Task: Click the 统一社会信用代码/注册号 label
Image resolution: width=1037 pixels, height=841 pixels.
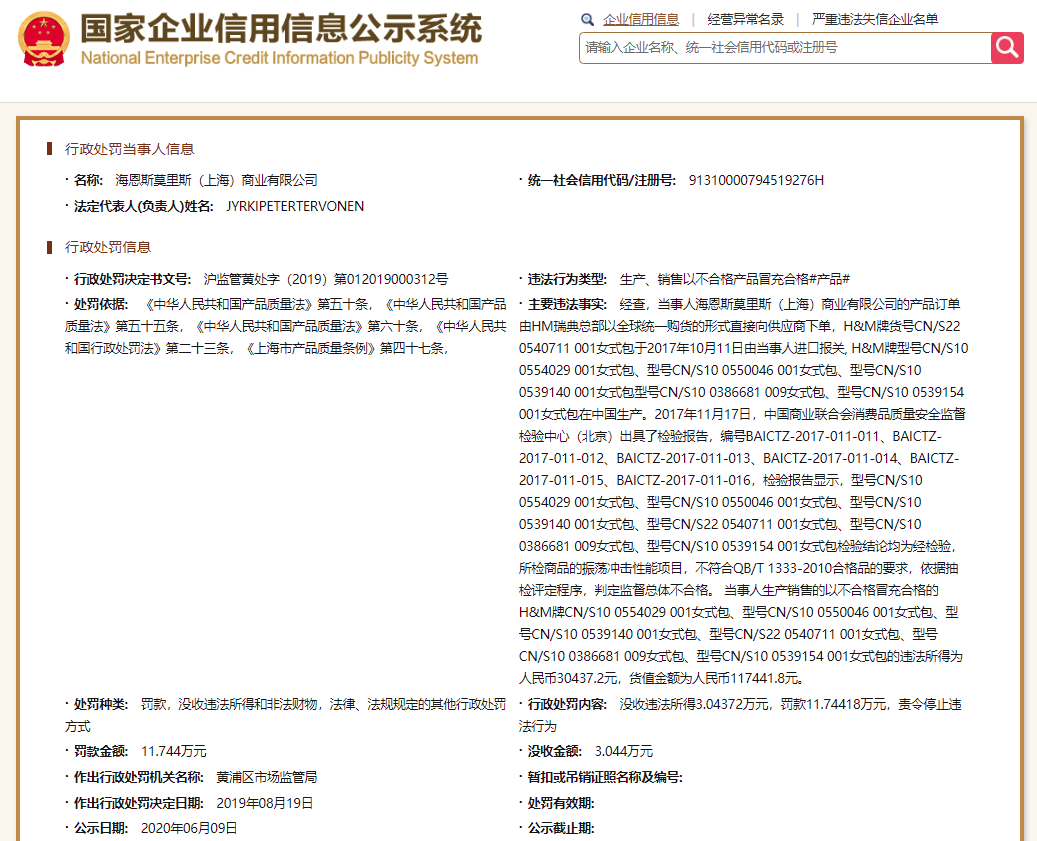Action: (x=601, y=180)
